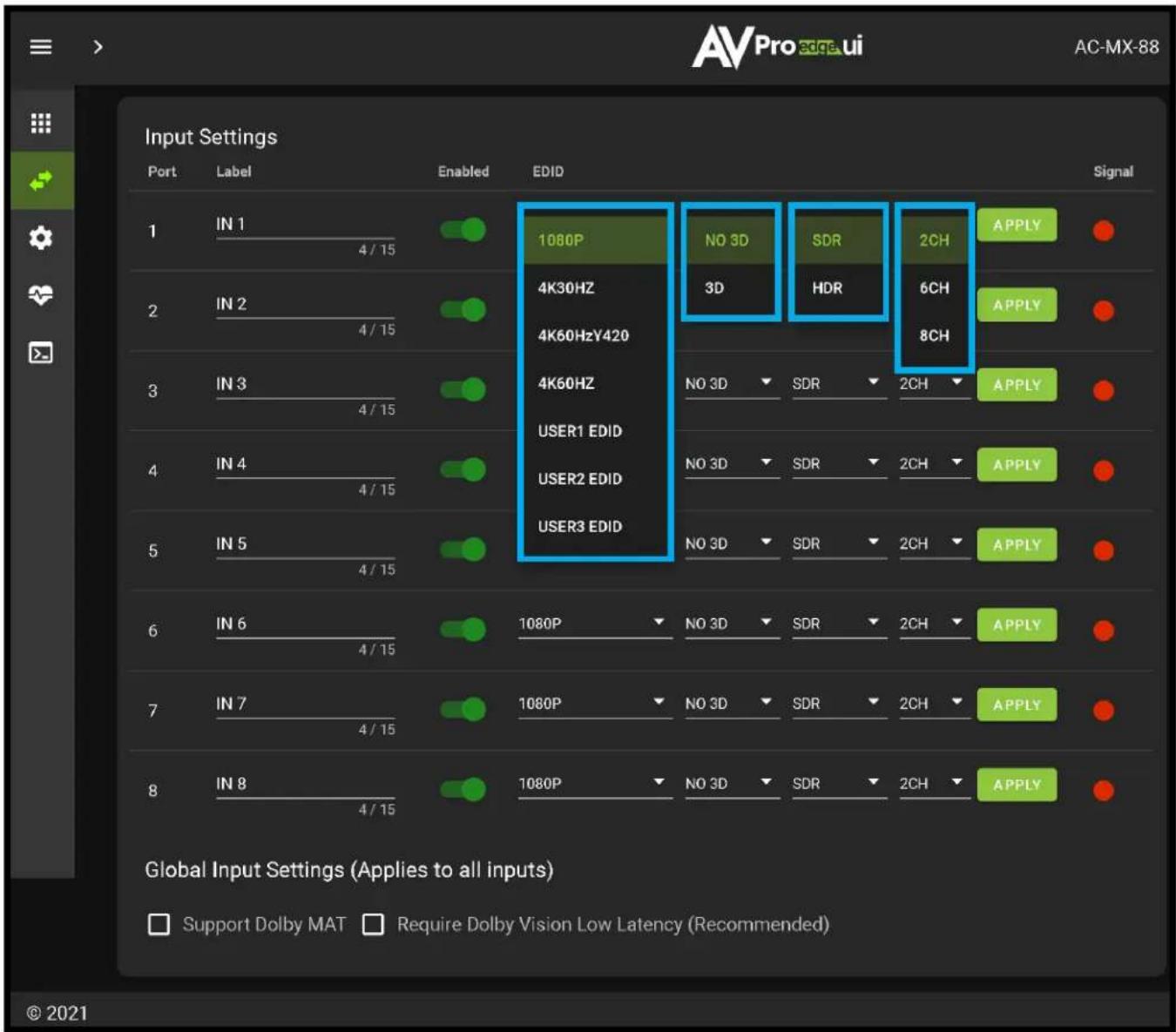Viewport: 1176px width, 1032px height.
Task: Toggle the Enabled switch for IN 3
Action: [463, 389]
